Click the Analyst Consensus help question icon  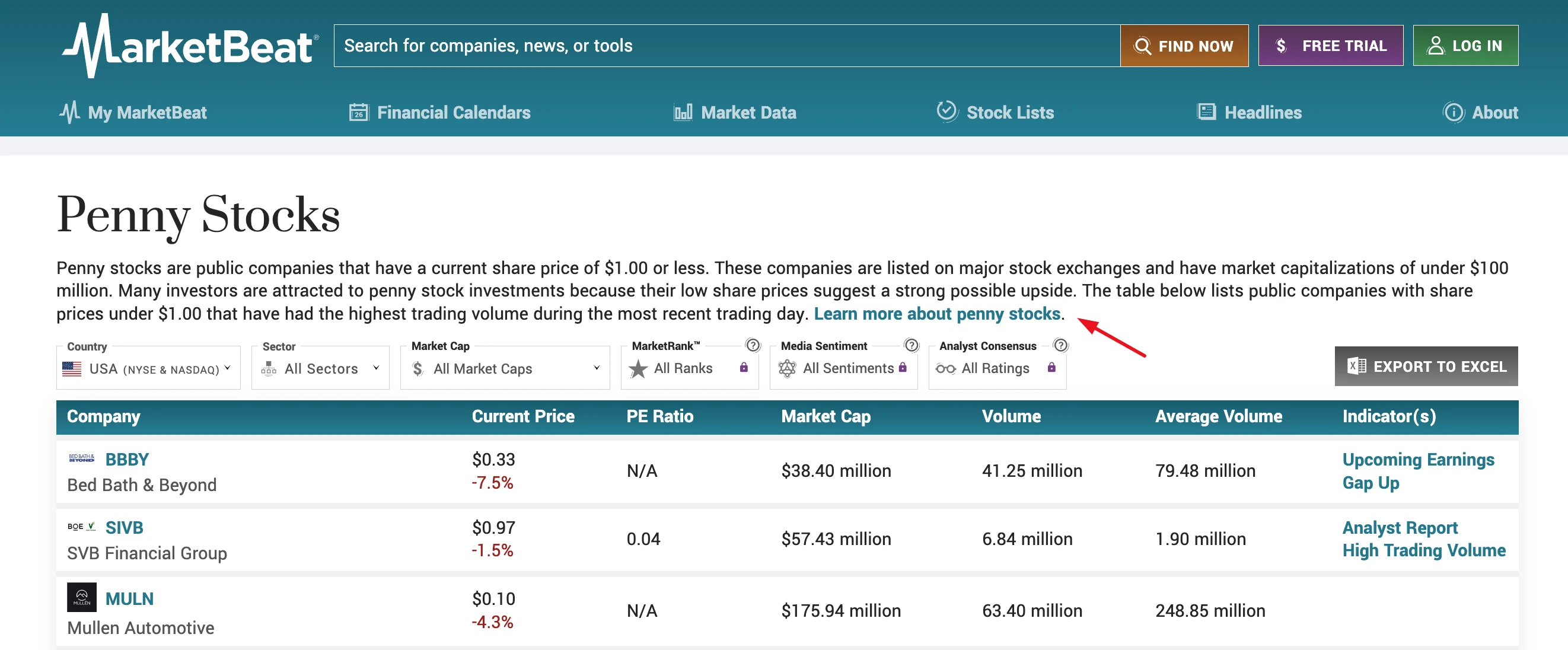1060,345
